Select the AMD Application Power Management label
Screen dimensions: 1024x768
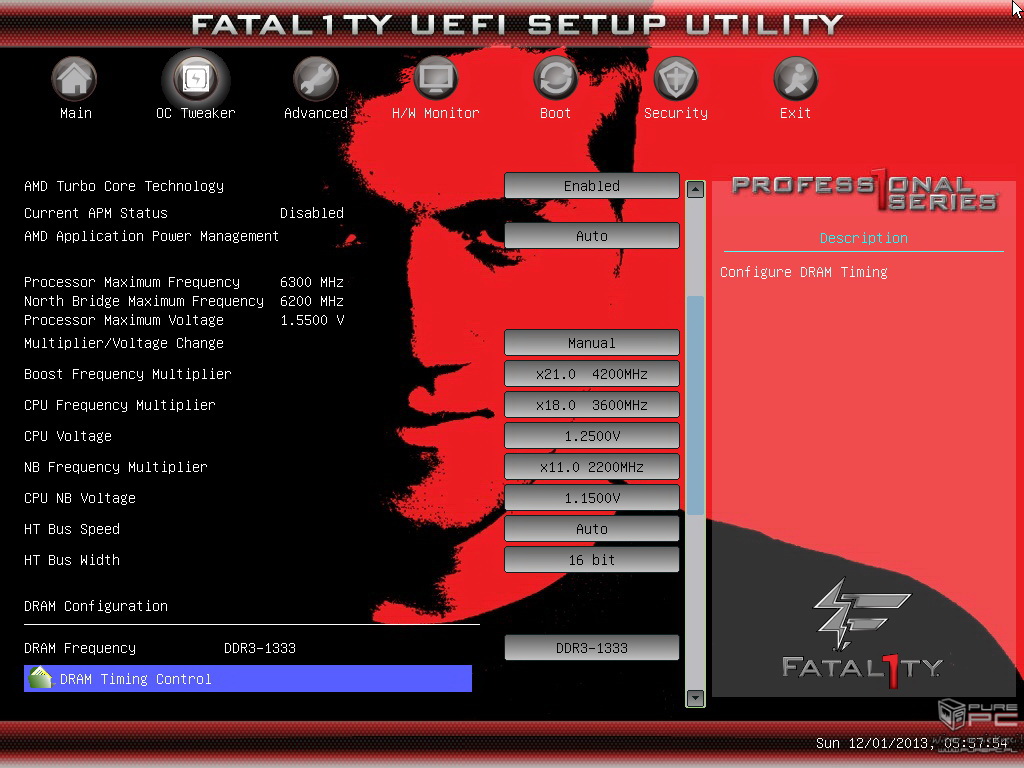pos(152,236)
